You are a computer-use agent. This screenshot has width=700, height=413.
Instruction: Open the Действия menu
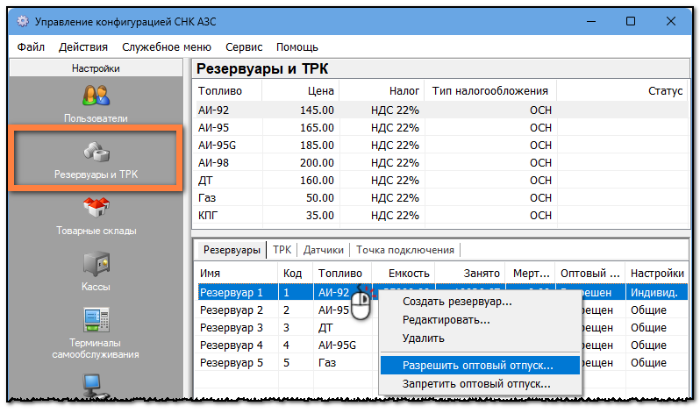pos(83,47)
